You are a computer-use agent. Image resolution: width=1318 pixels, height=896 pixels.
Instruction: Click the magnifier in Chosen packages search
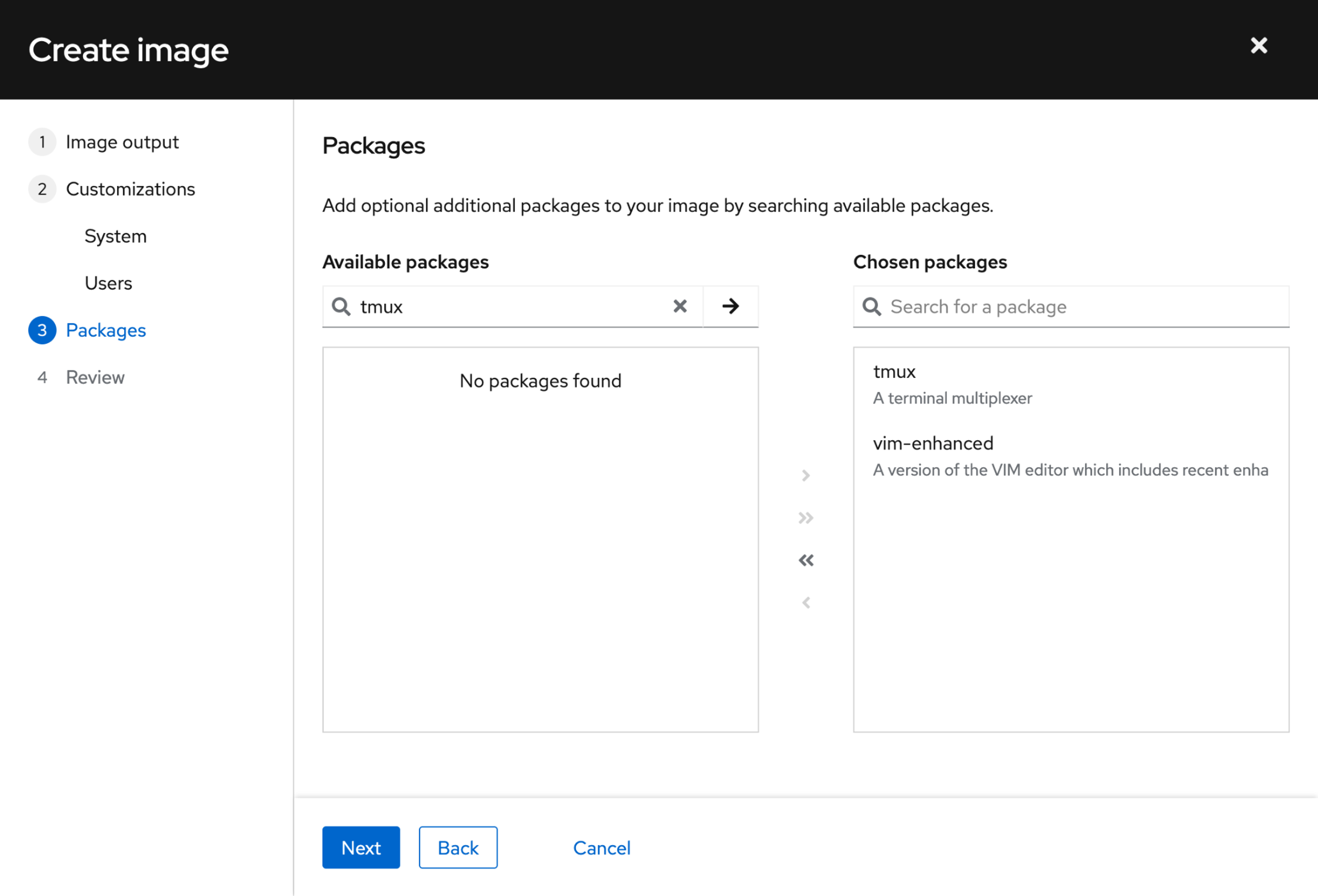[872, 306]
